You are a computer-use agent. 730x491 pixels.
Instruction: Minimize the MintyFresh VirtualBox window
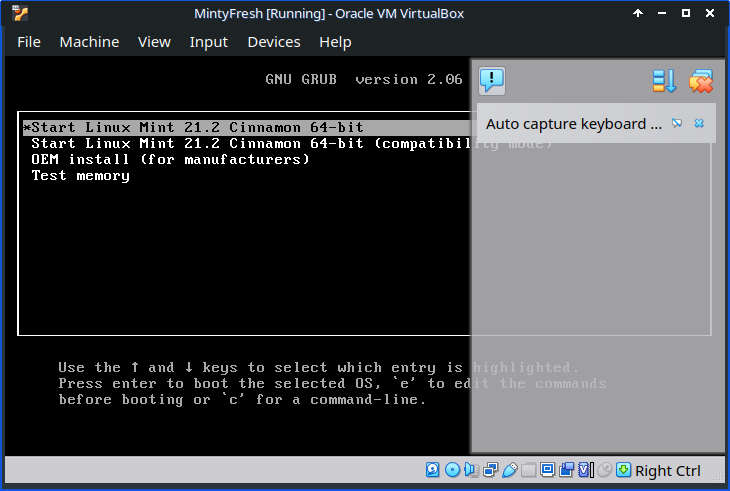(662, 13)
